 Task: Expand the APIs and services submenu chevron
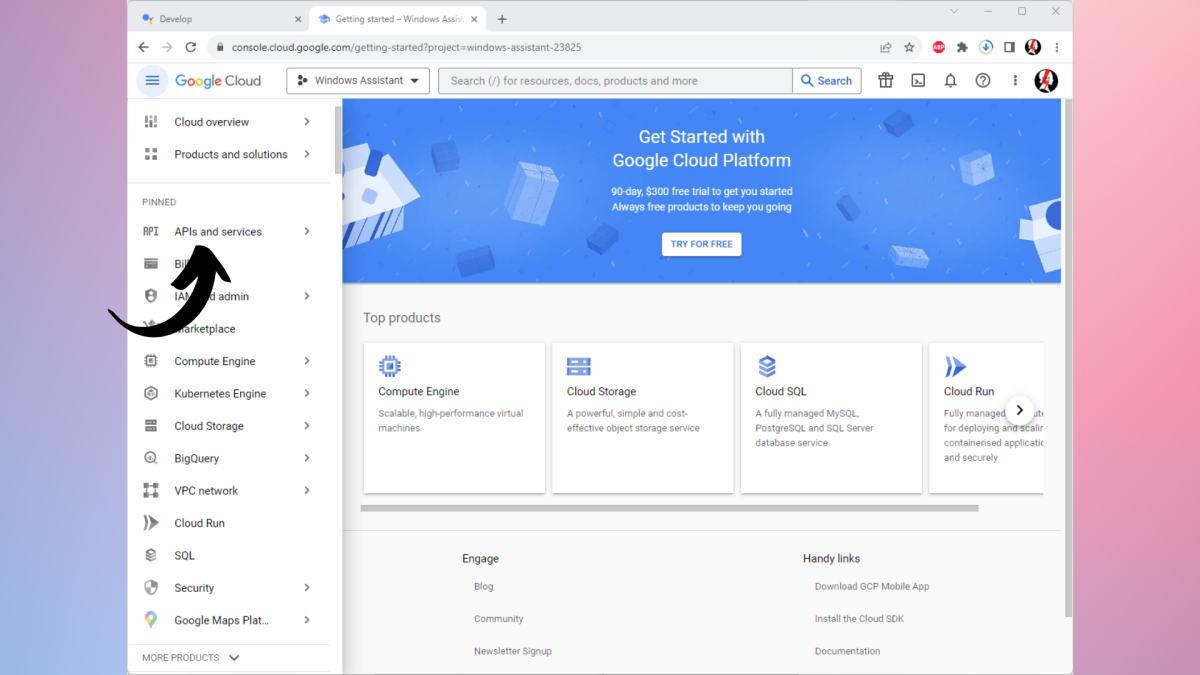(x=307, y=231)
